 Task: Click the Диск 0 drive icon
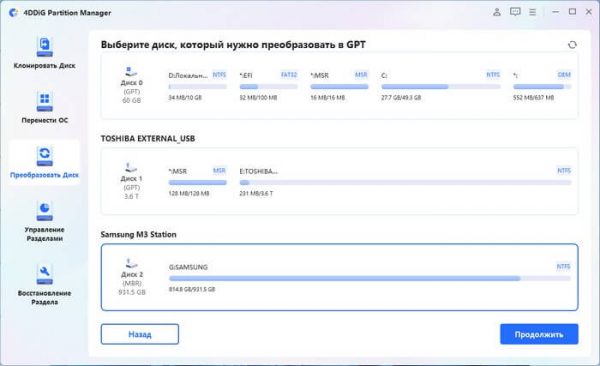click(x=131, y=71)
